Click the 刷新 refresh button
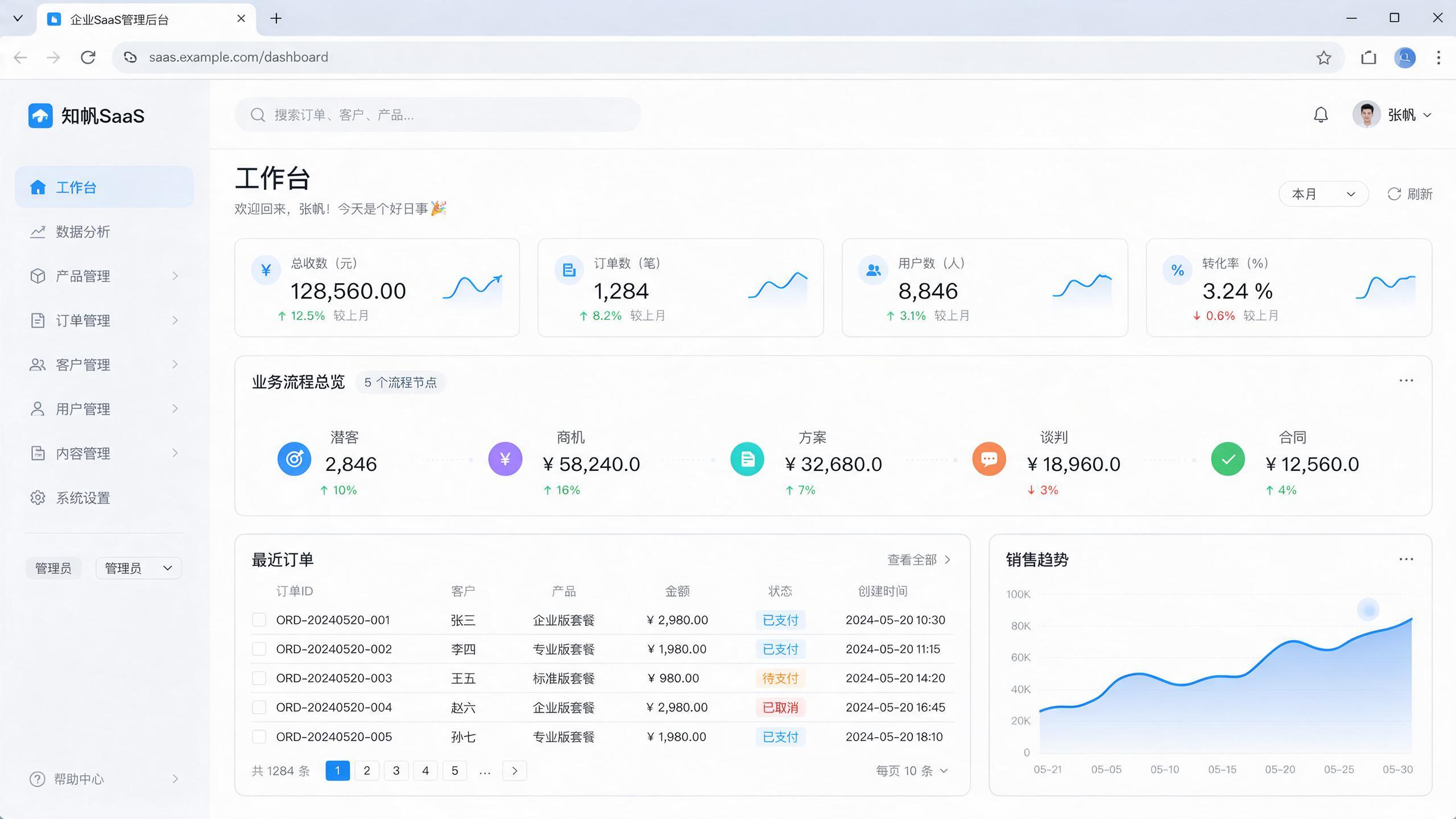This screenshot has height=819, width=1456. click(1410, 194)
